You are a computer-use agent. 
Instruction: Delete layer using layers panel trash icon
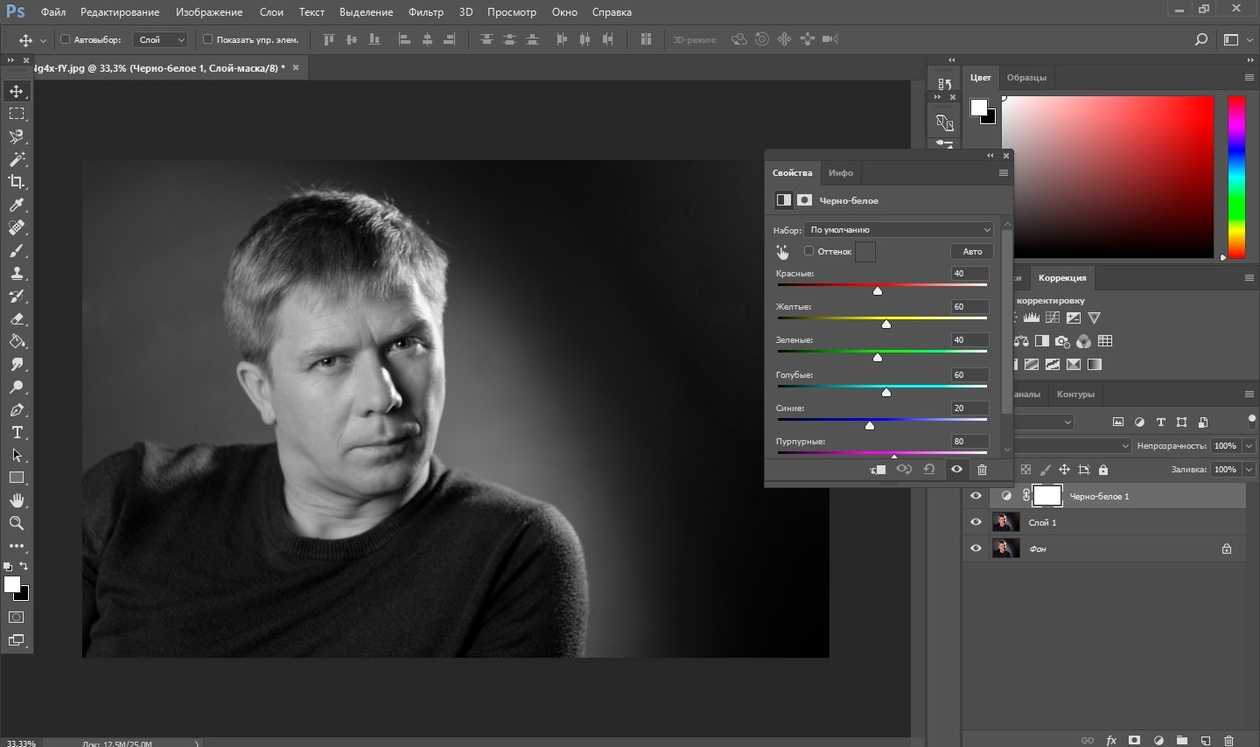1228,740
